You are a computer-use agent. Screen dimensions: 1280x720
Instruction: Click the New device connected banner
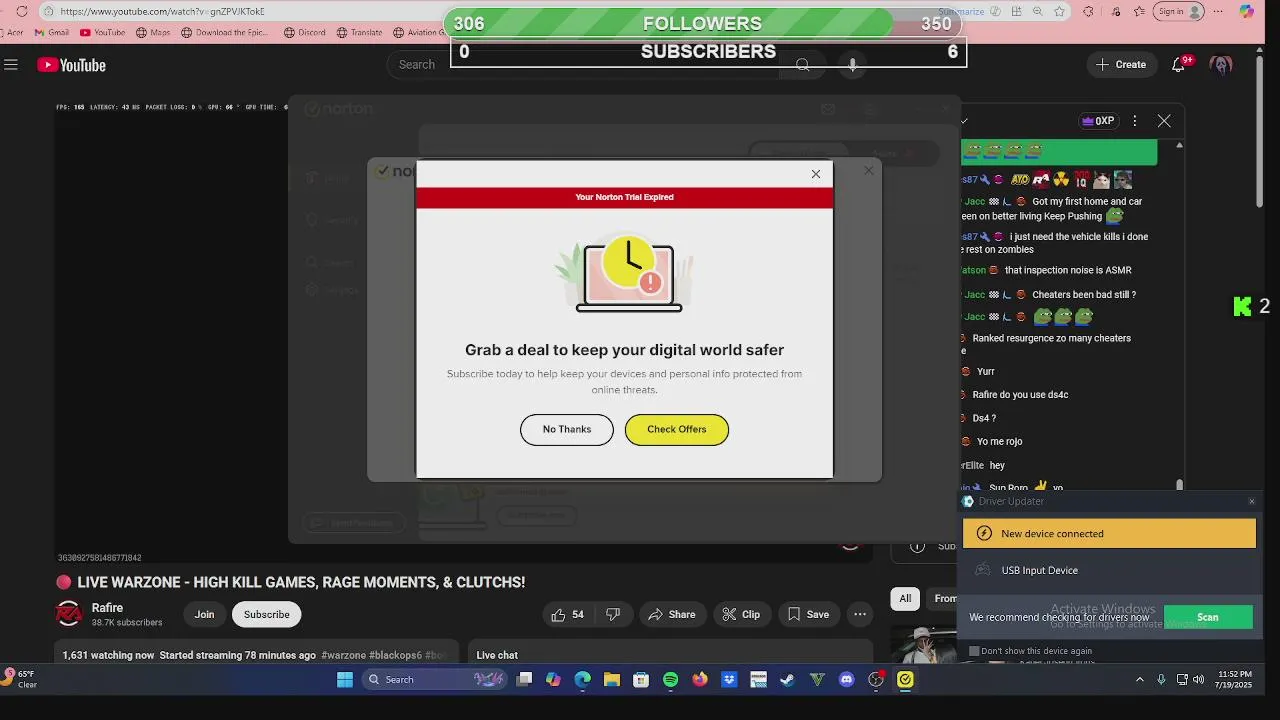point(1109,533)
